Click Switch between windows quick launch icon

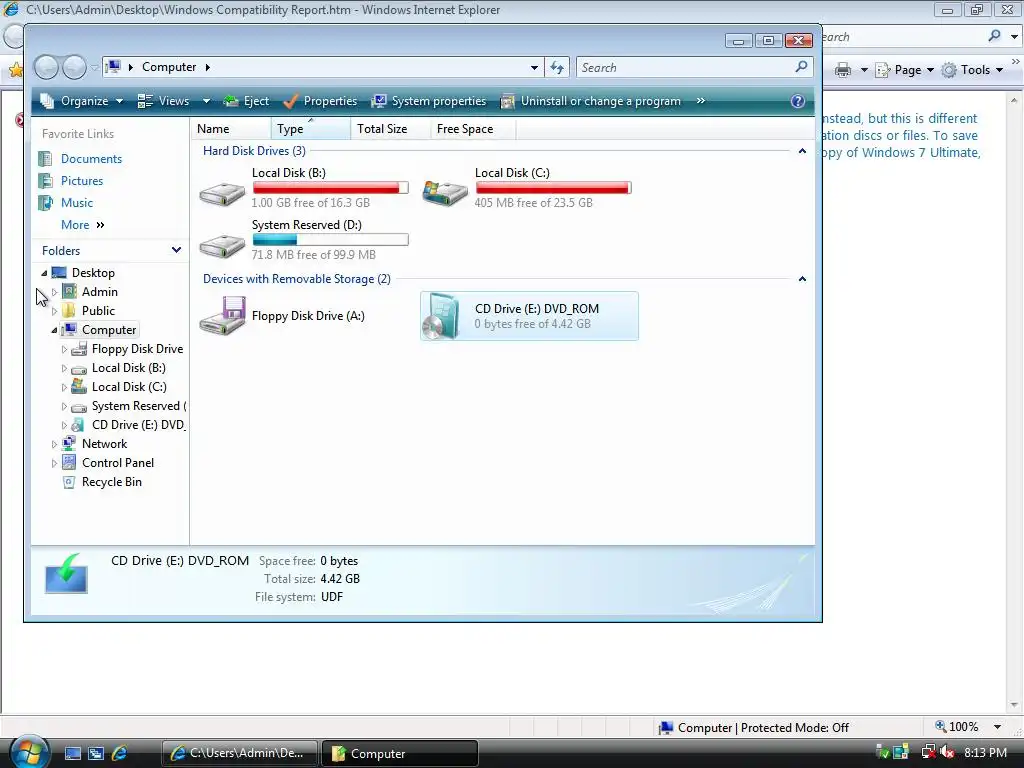pos(96,753)
